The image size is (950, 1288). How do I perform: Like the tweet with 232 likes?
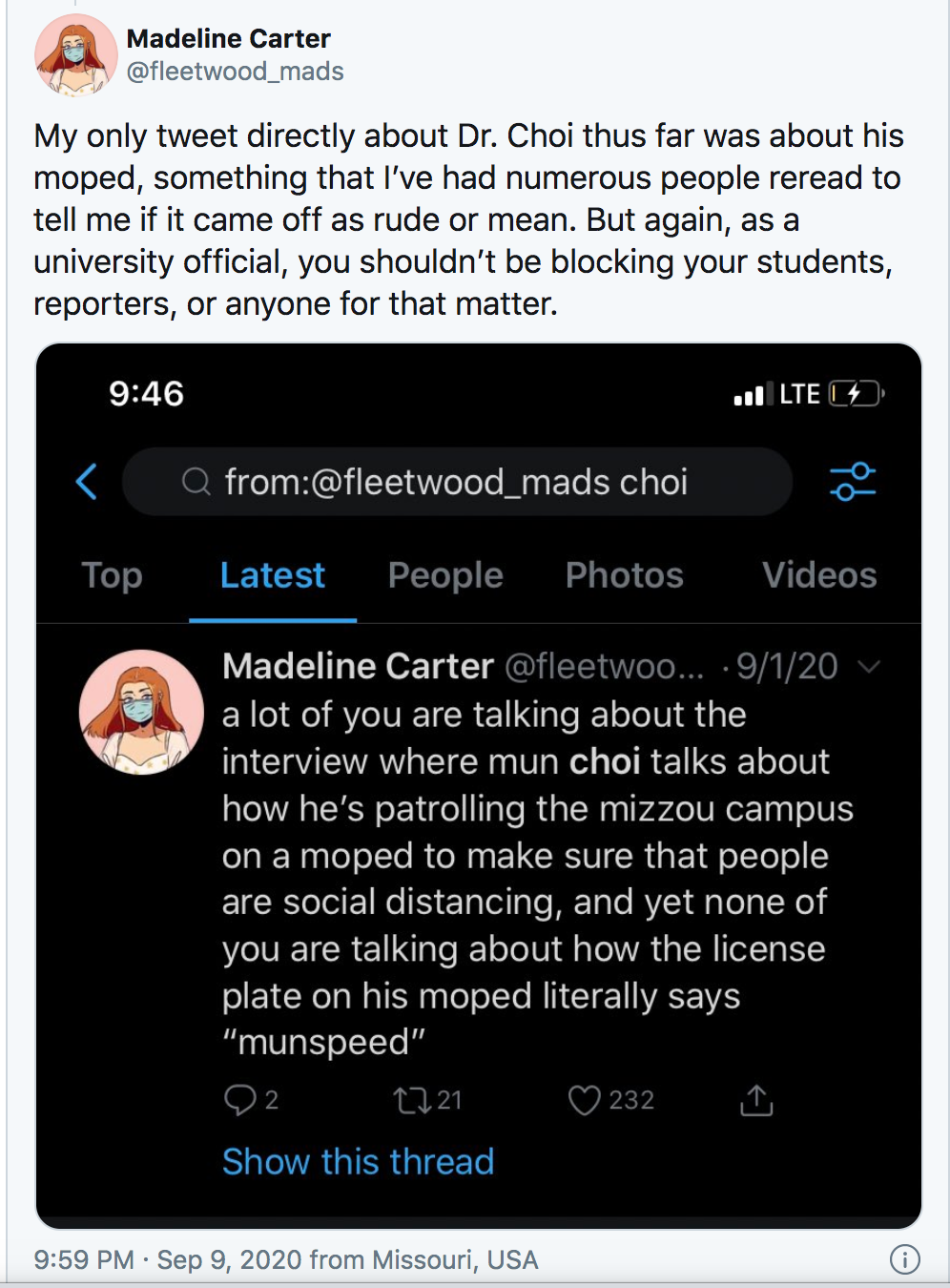click(584, 1100)
